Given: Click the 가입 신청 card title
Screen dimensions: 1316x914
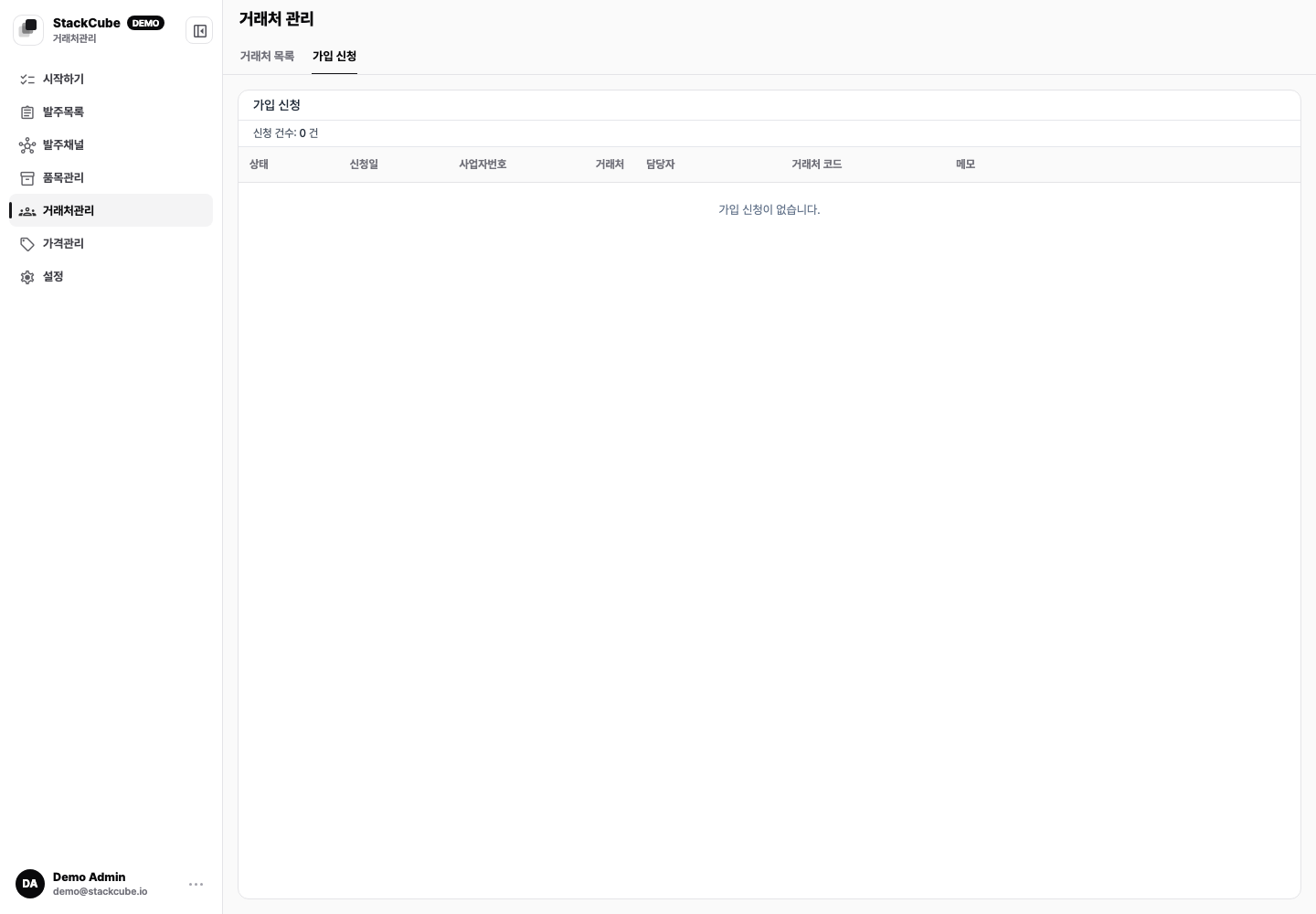Looking at the screenshot, I should click(x=277, y=105).
